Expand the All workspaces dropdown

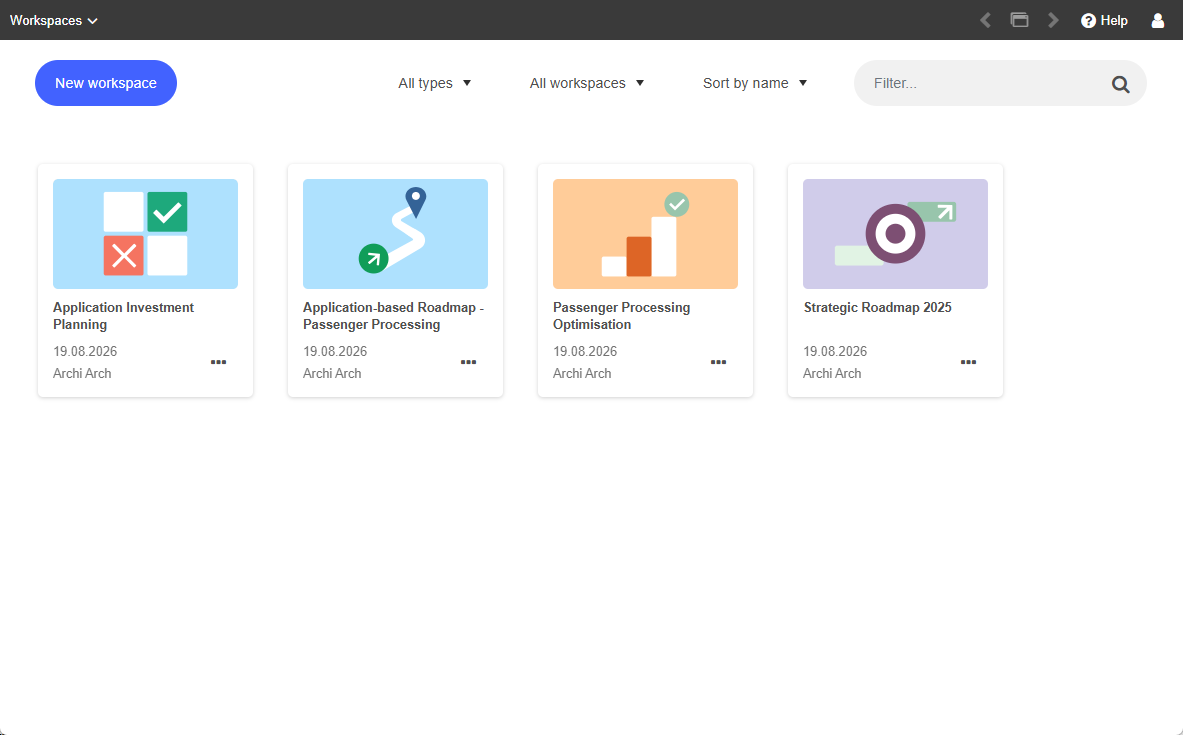(587, 83)
